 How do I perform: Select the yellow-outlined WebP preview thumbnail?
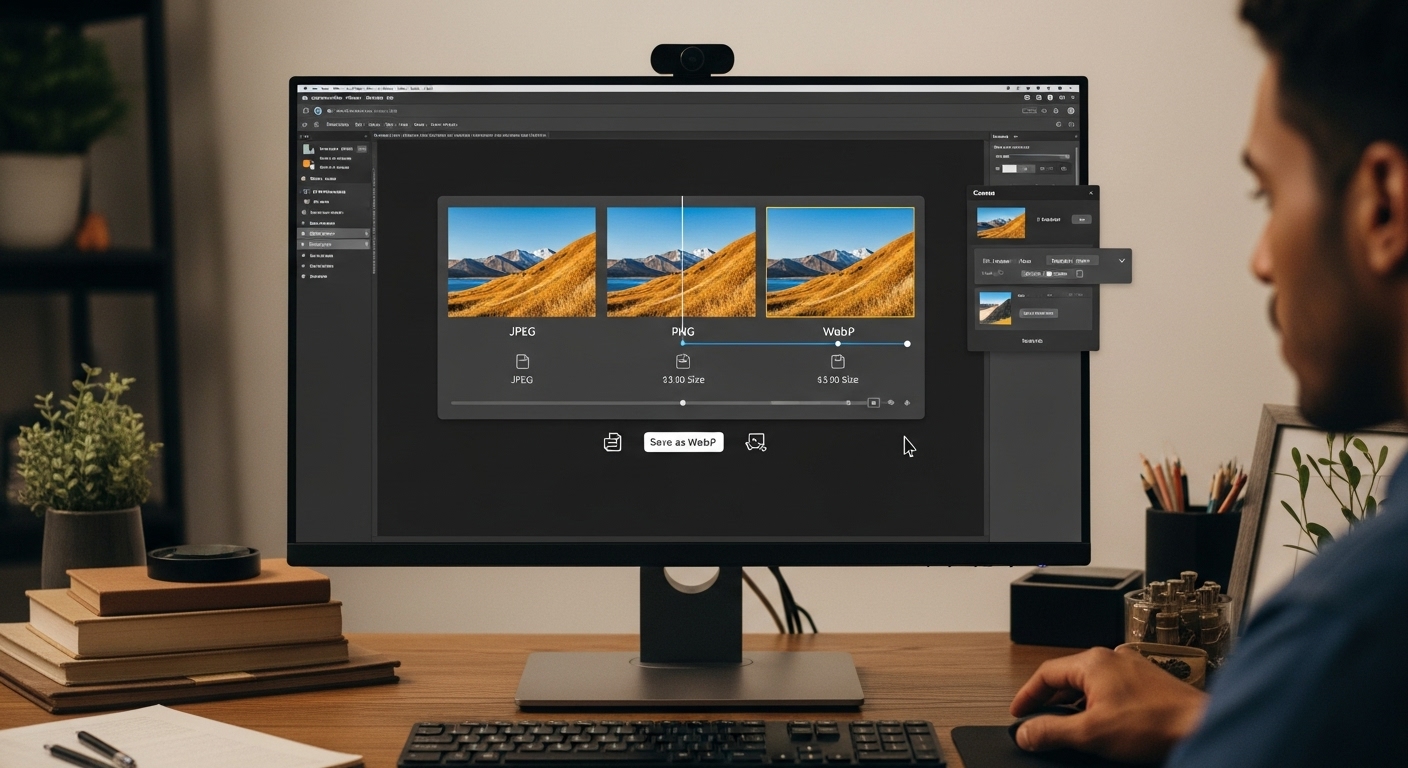point(839,262)
